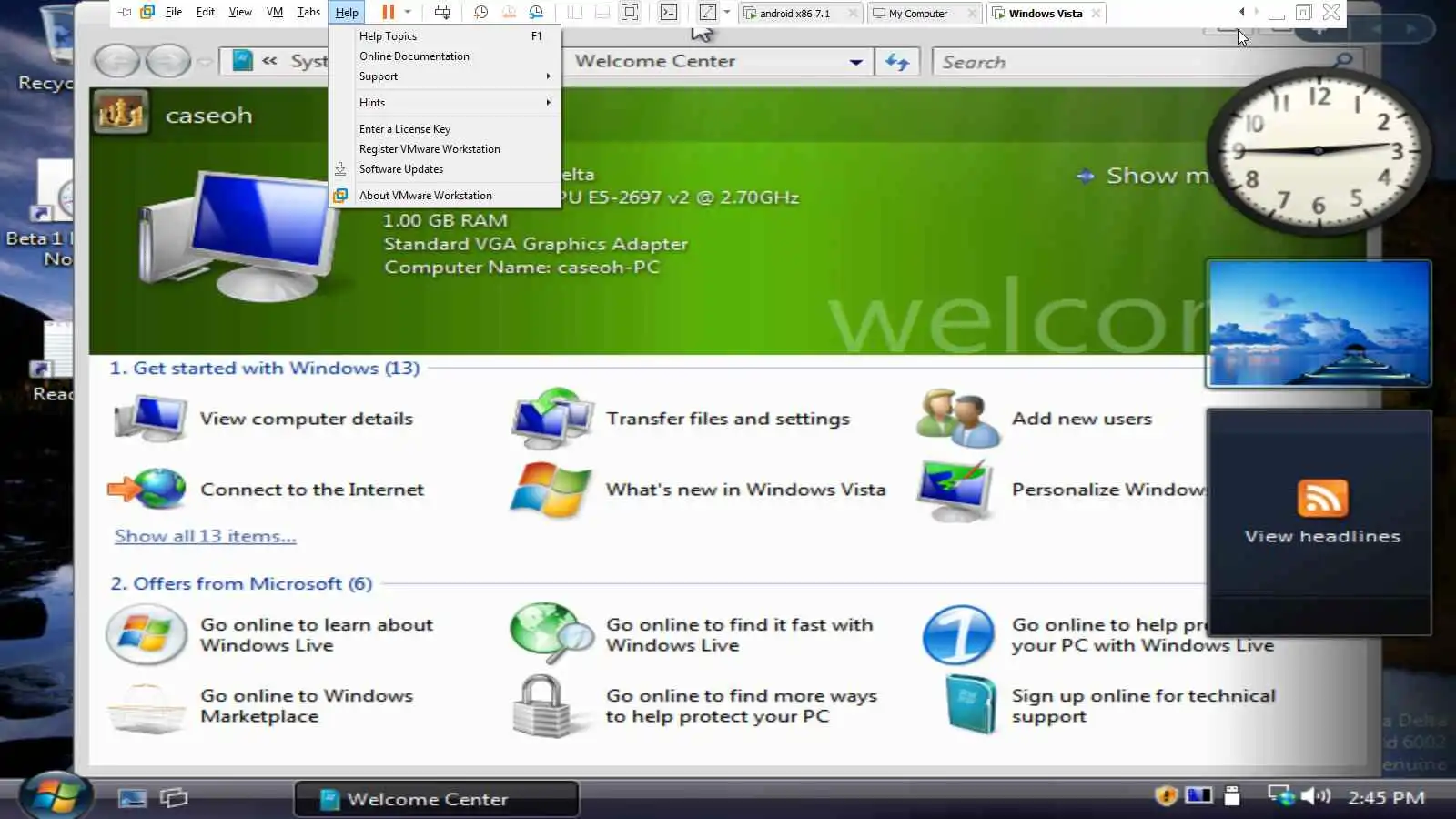Open the stretch display options dropdown arrow
Viewport: 1456px width, 819px height.
[726, 13]
